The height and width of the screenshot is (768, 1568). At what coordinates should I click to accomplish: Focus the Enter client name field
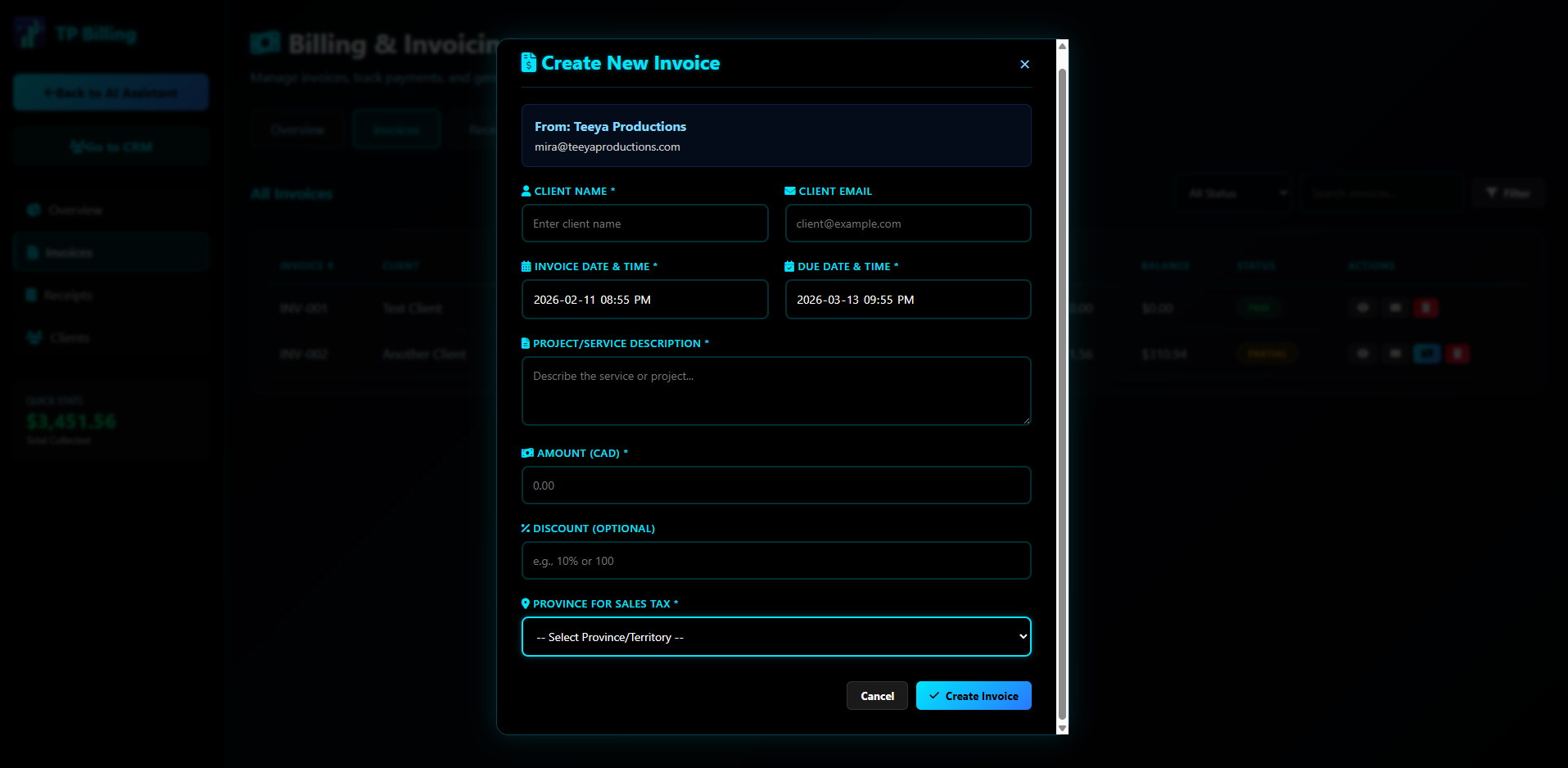[x=644, y=224]
